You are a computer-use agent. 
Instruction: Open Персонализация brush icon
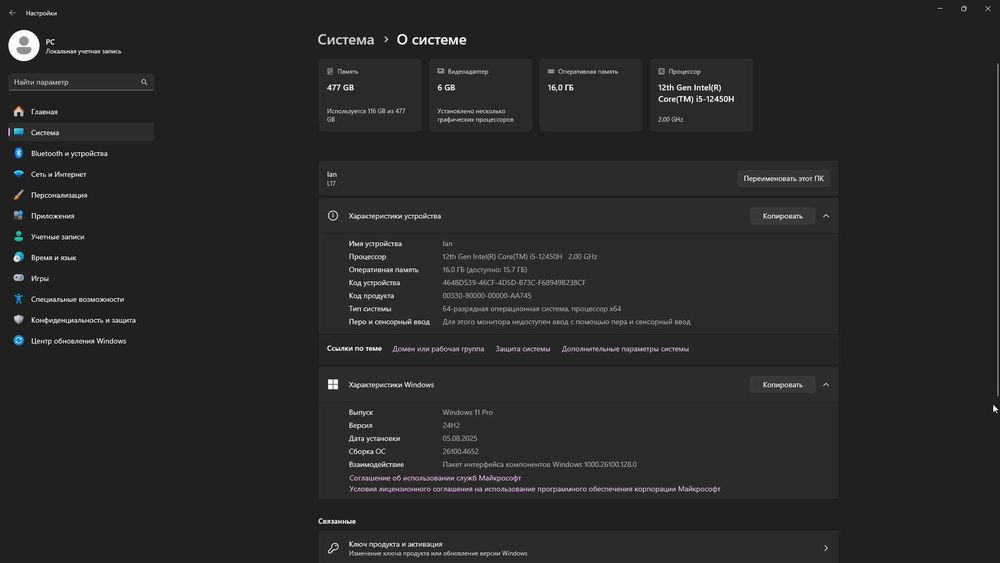[18, 194]
